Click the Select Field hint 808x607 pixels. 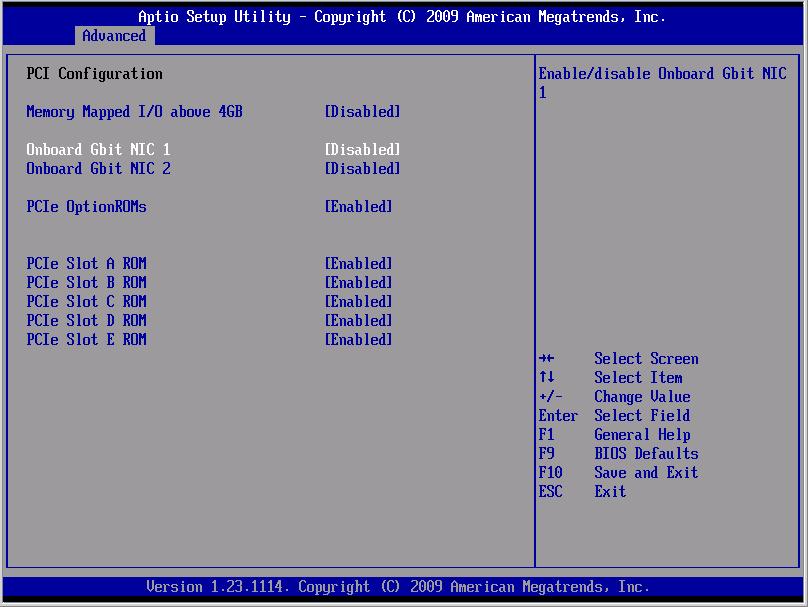coord(643,415)
